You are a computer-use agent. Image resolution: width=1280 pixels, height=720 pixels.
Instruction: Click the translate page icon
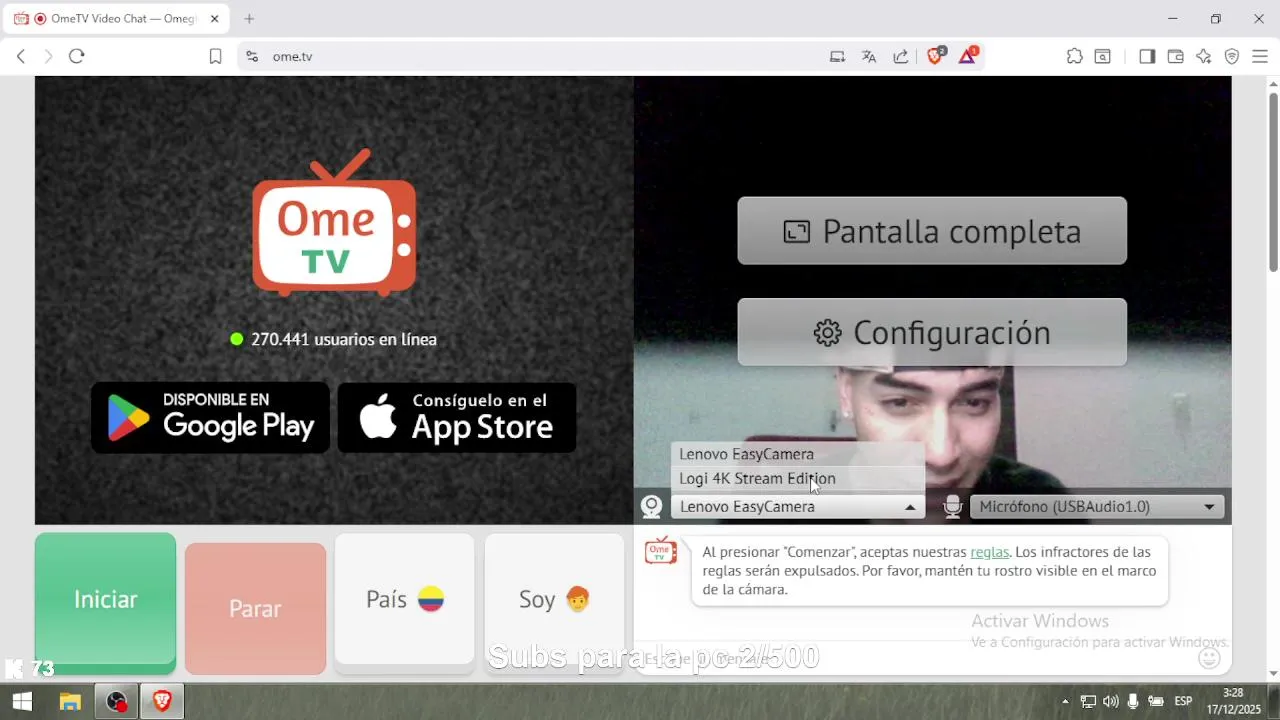[x=869, y=57]
